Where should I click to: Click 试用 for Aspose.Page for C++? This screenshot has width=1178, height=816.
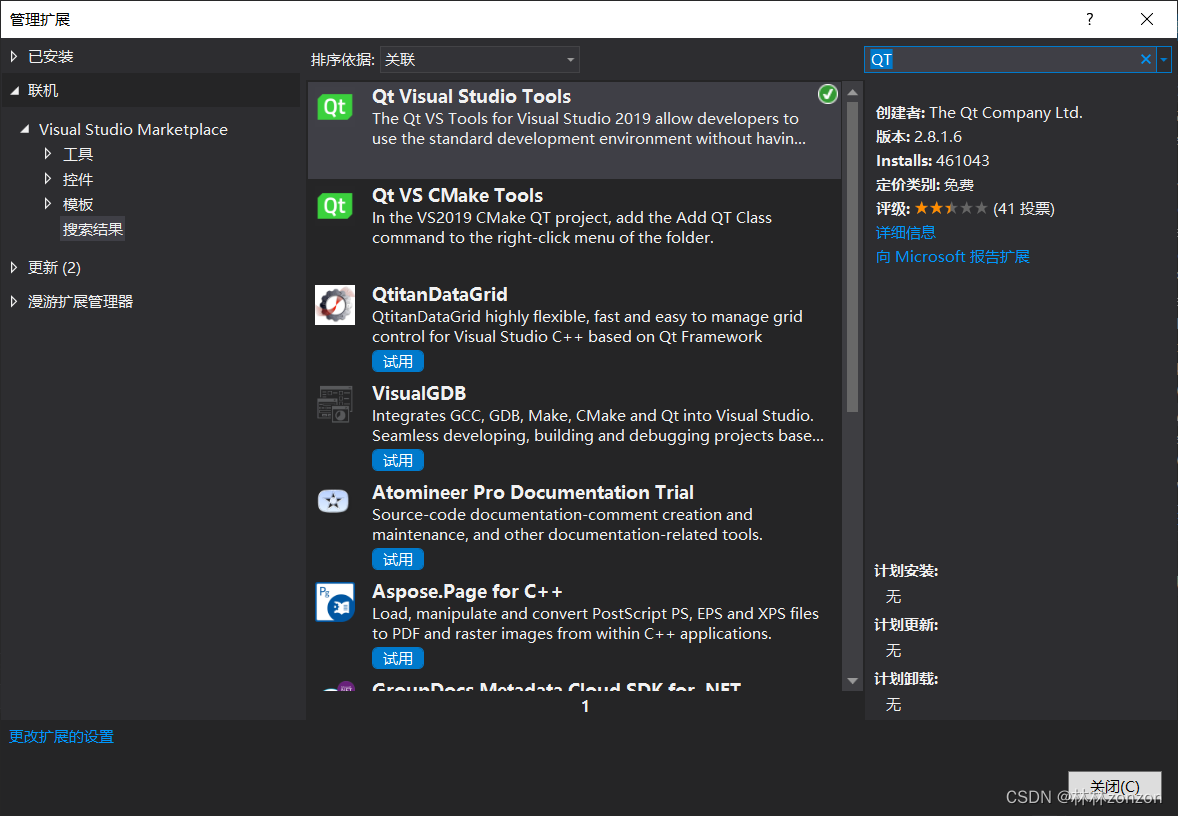[397, 659]
